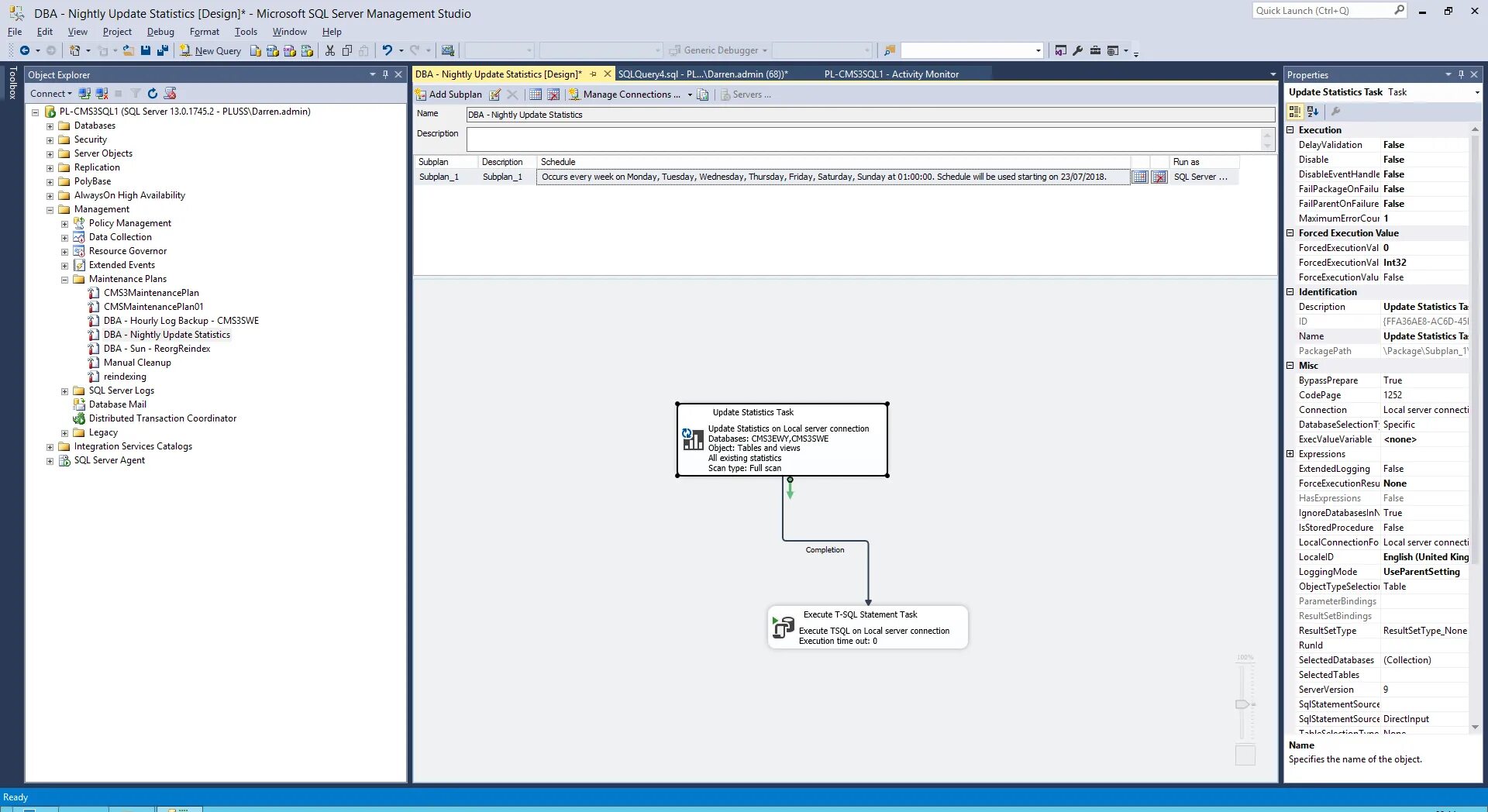The image size is (1488, 812).
Task: Select DBA - Hourly Log Backup - CMS3SWE
Action: [x=181, y=321]
